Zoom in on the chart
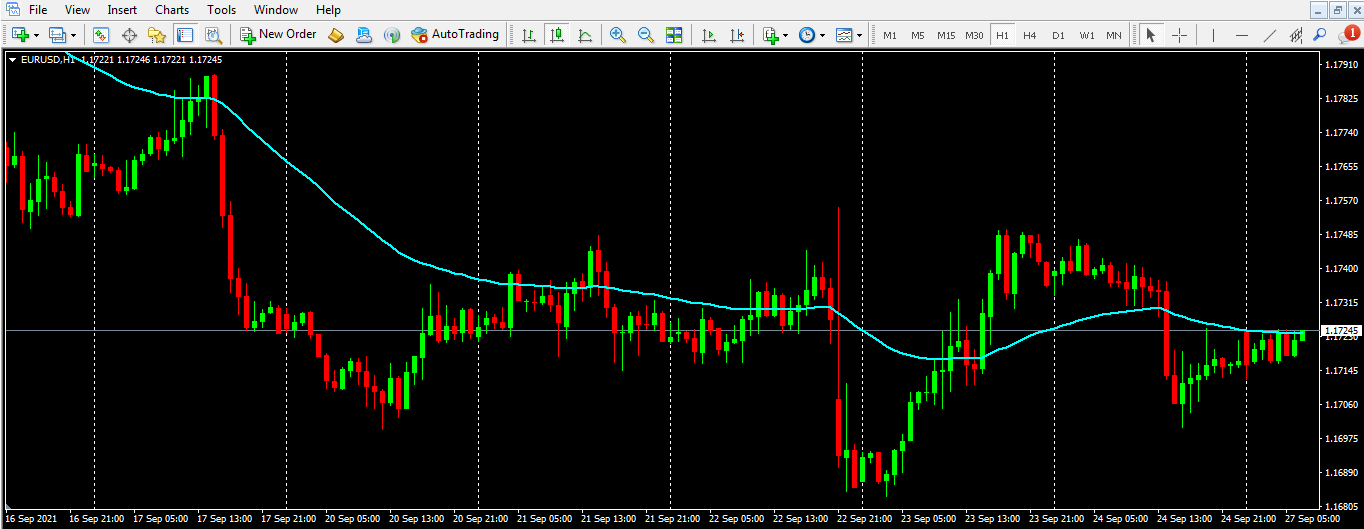This screenshot has width=1364, height=529. 618,35
